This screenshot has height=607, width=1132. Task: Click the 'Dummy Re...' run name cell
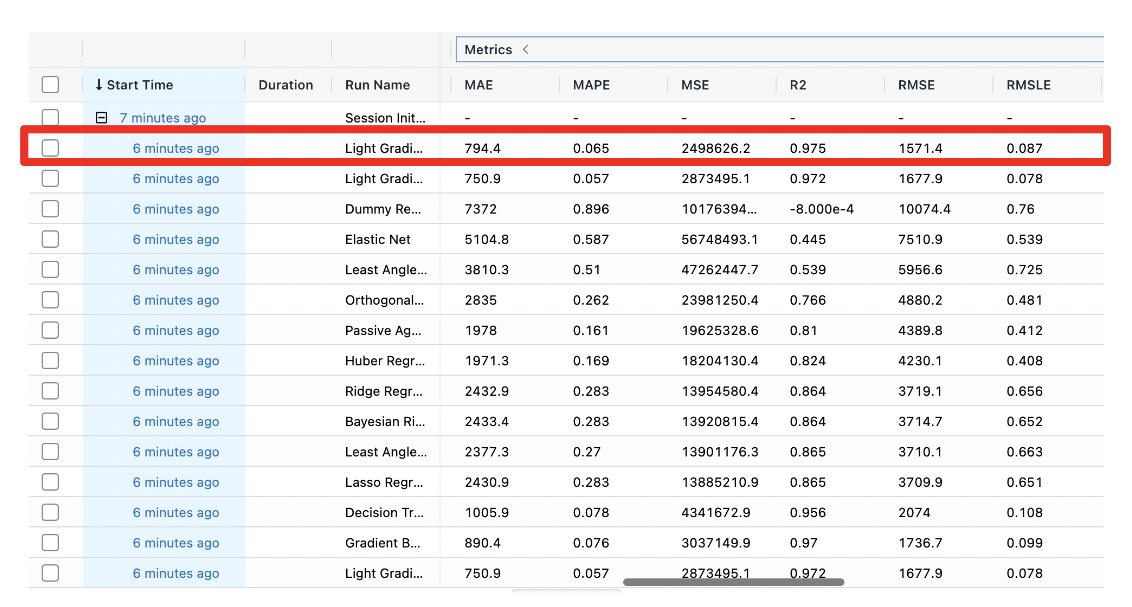tap(383, 209)
